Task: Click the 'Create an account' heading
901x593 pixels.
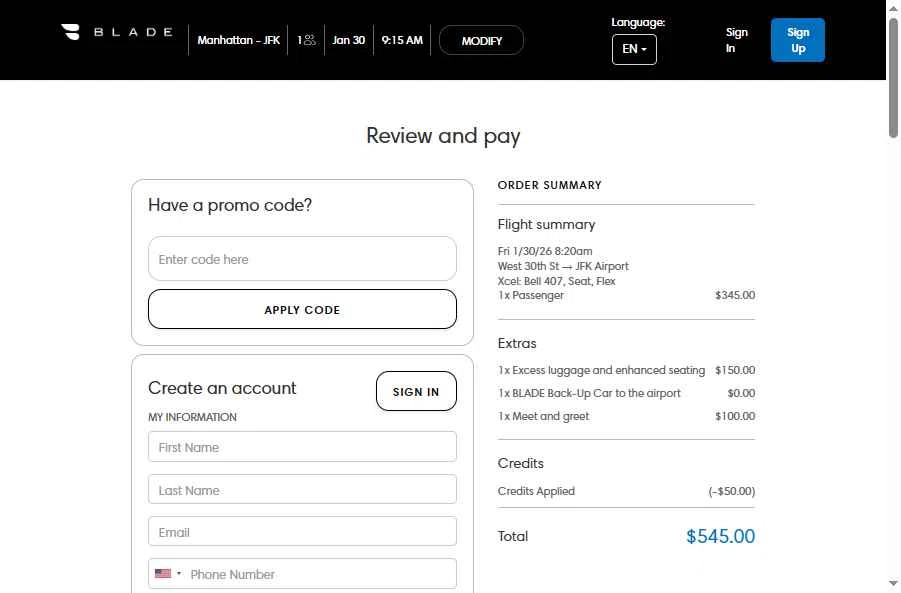Action: click(x=222, y=388)
